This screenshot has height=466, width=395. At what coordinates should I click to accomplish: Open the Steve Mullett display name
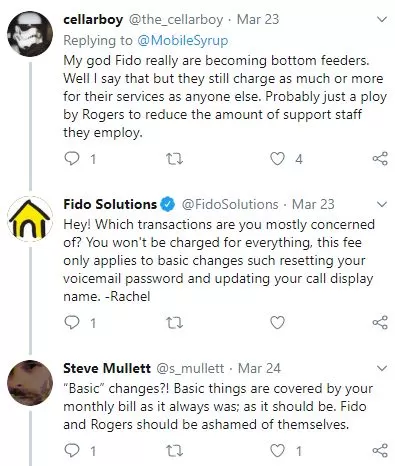[x=107, y=368]
